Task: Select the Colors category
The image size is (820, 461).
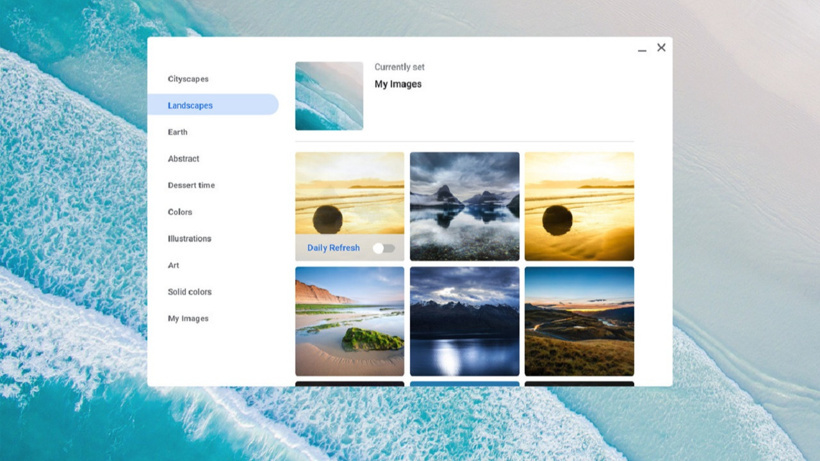Action: point(180,212)
